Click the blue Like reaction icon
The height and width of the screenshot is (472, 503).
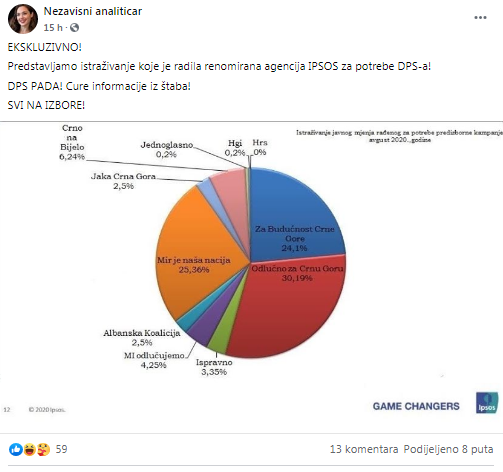(x=15, y=449)
